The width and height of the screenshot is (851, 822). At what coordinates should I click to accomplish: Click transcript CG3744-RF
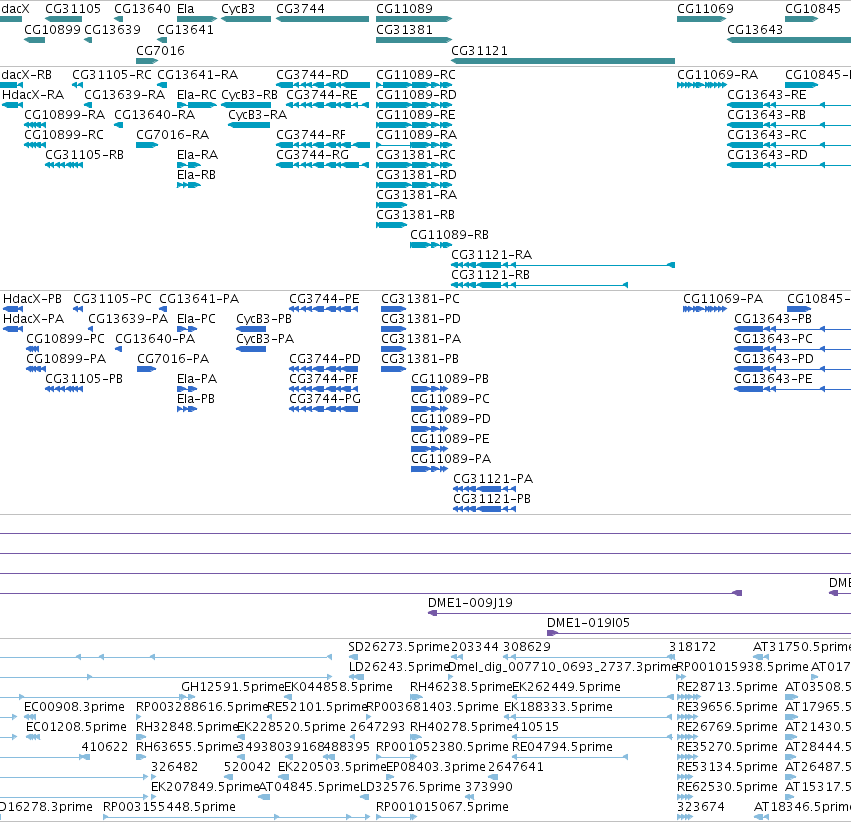[x=323, y=145]
